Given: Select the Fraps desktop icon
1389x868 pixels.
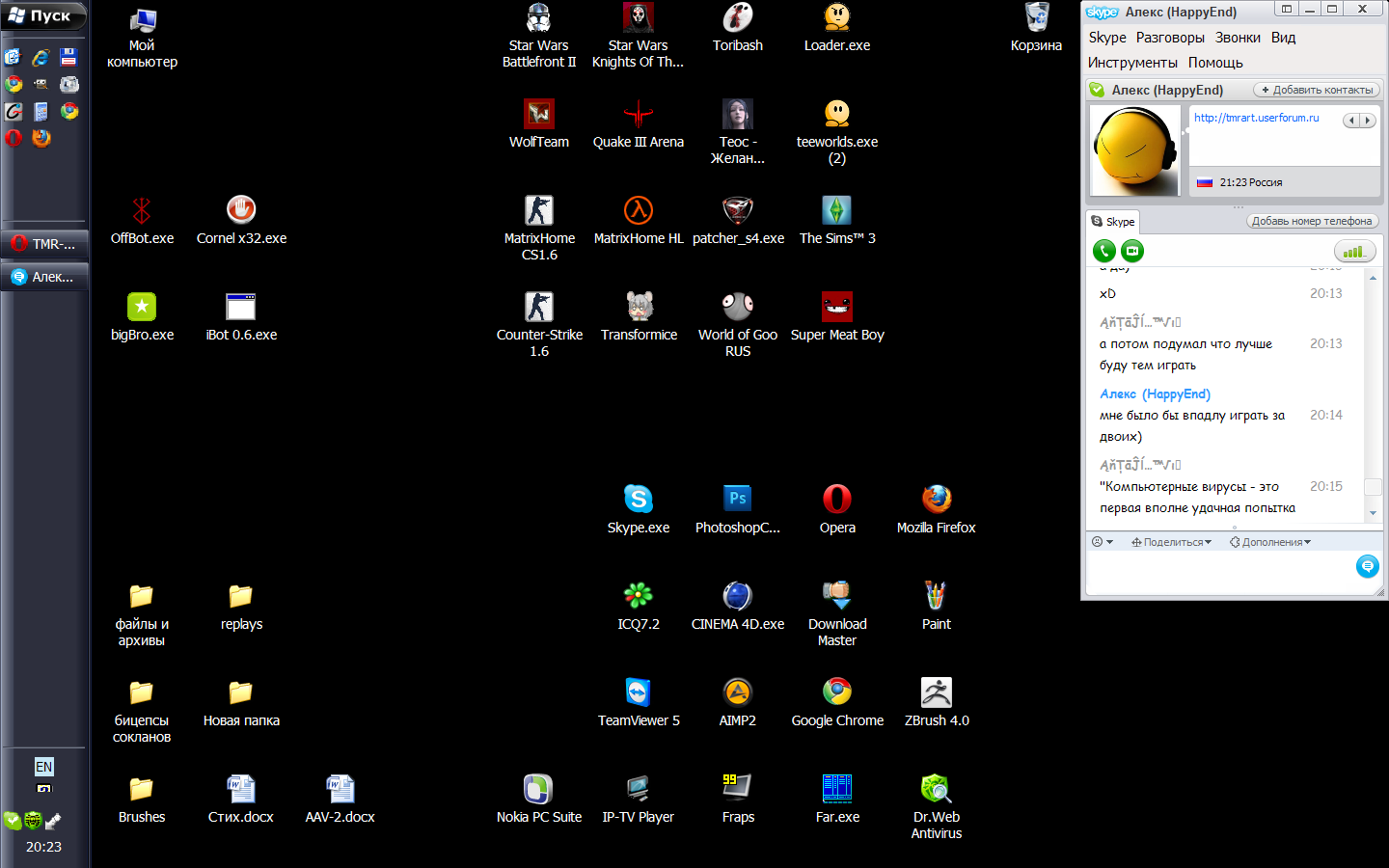Looking at the screenshot, I should pos(738,800).
